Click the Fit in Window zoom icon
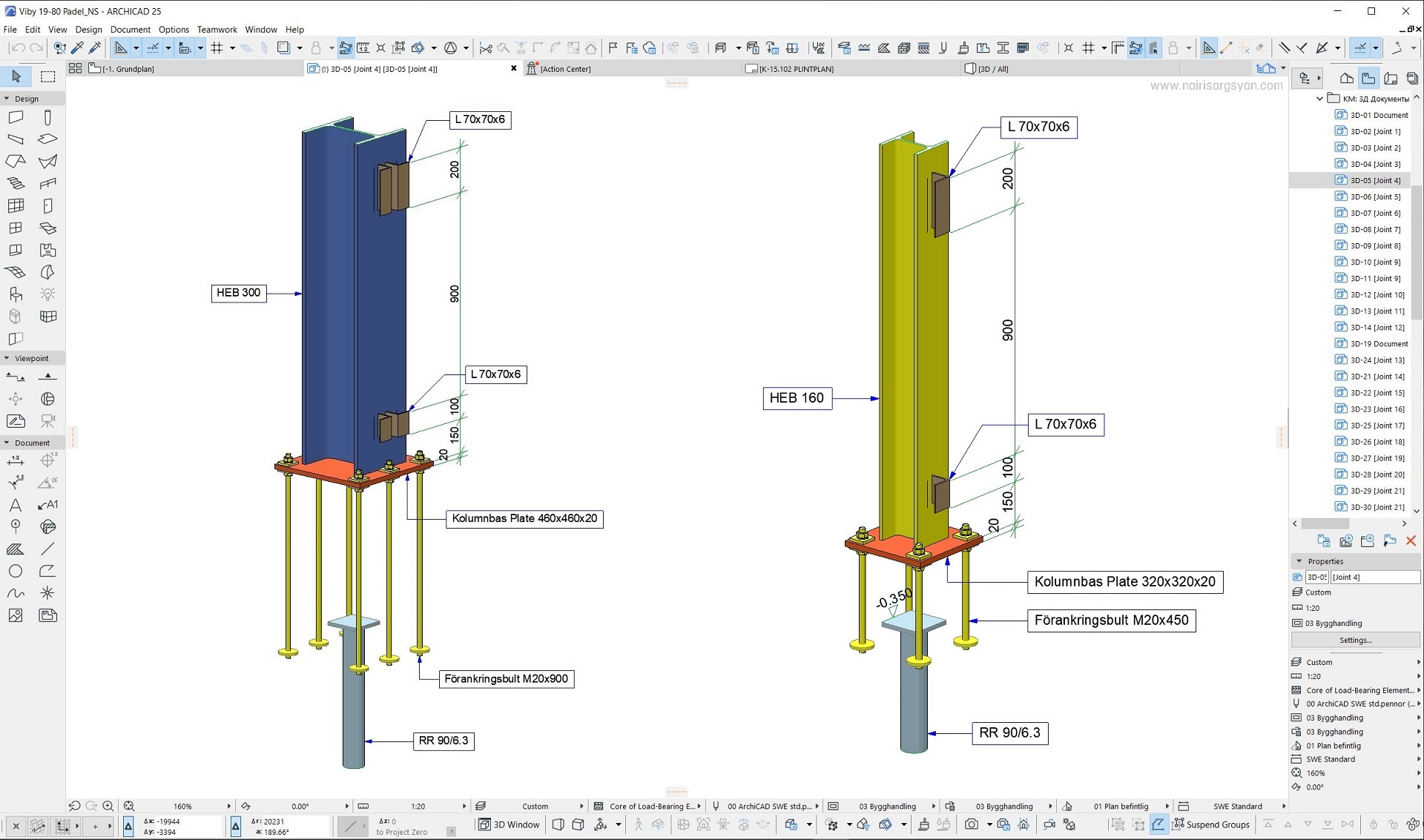The width and height of the screenshot is (1424, 840). (128, 806)
